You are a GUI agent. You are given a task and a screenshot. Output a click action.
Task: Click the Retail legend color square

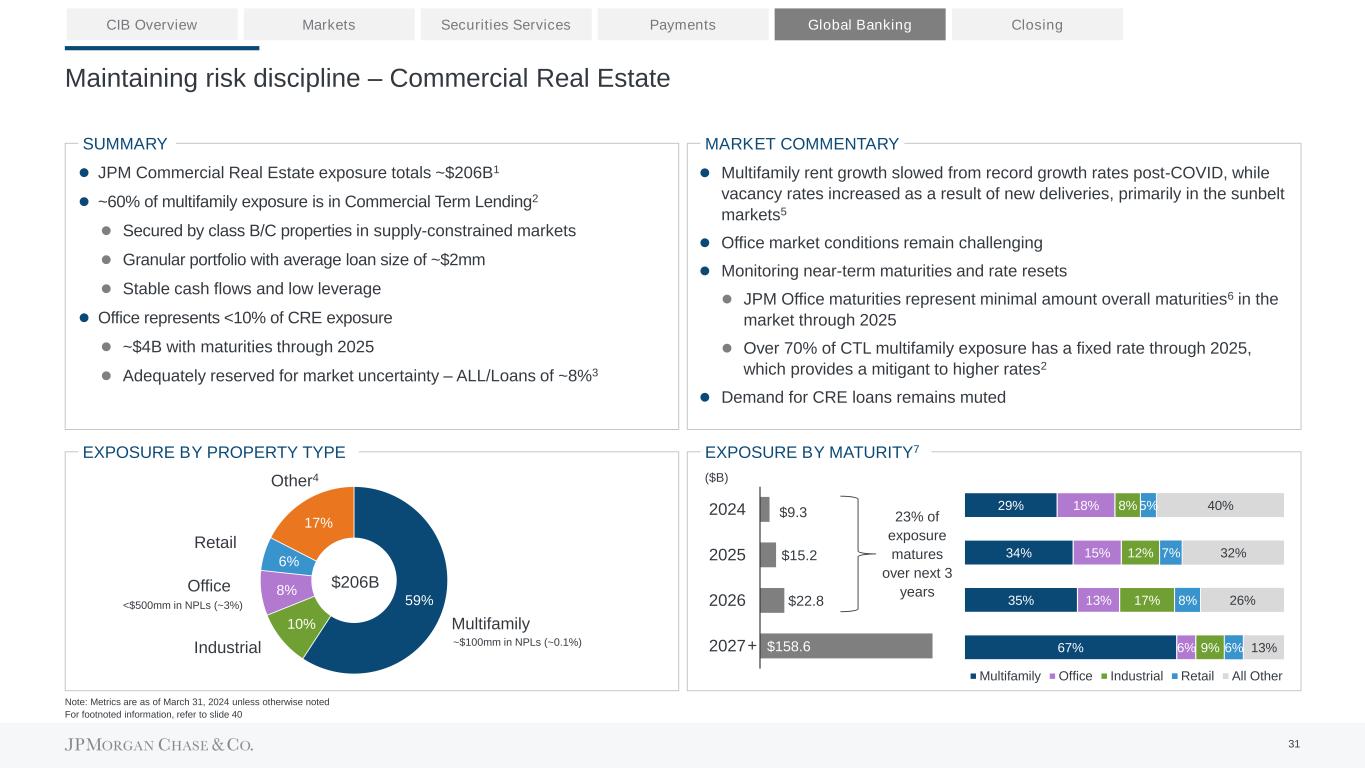1176,677
